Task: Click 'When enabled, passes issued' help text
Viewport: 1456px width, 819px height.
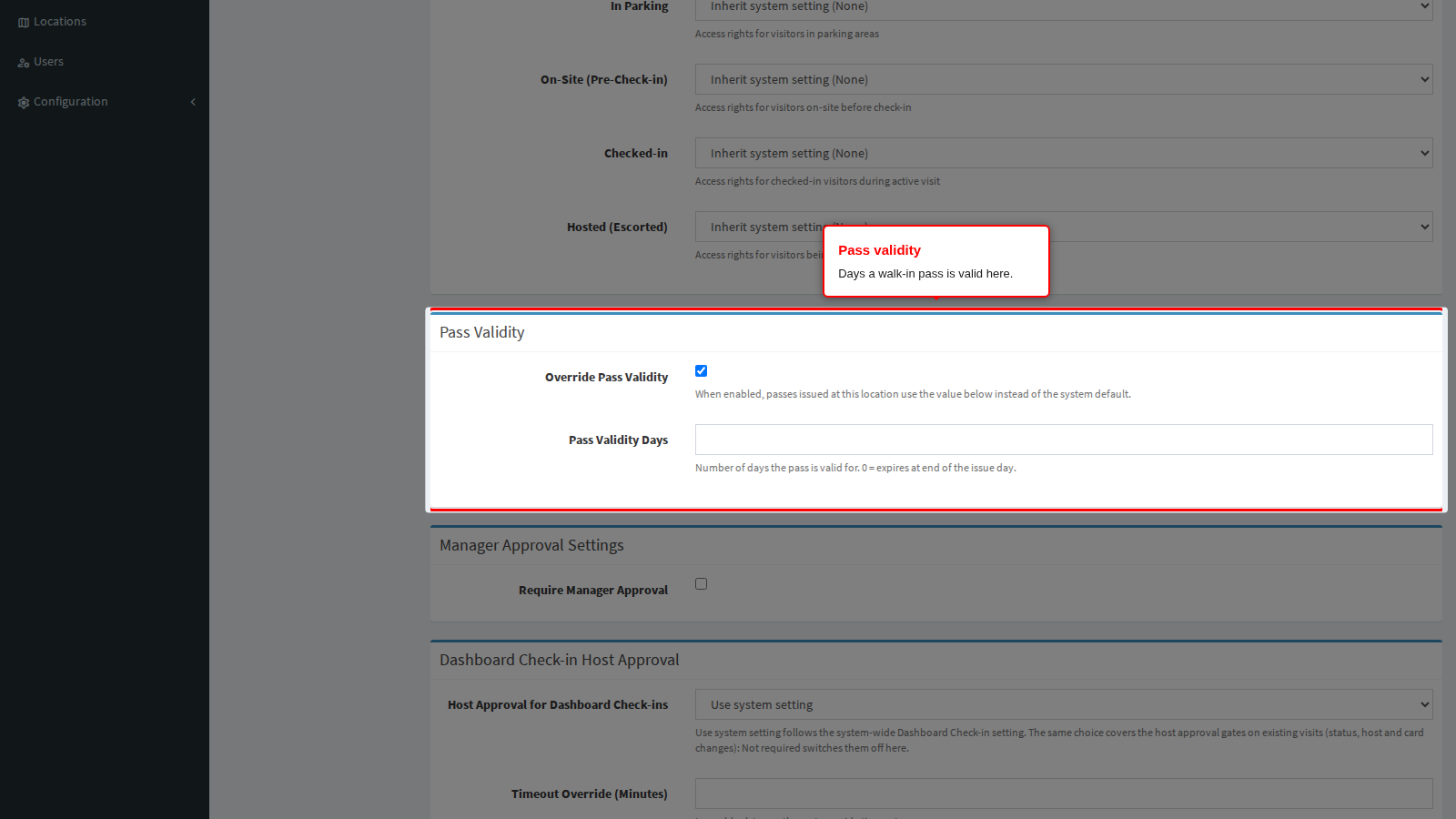Action: coord(913,394)
